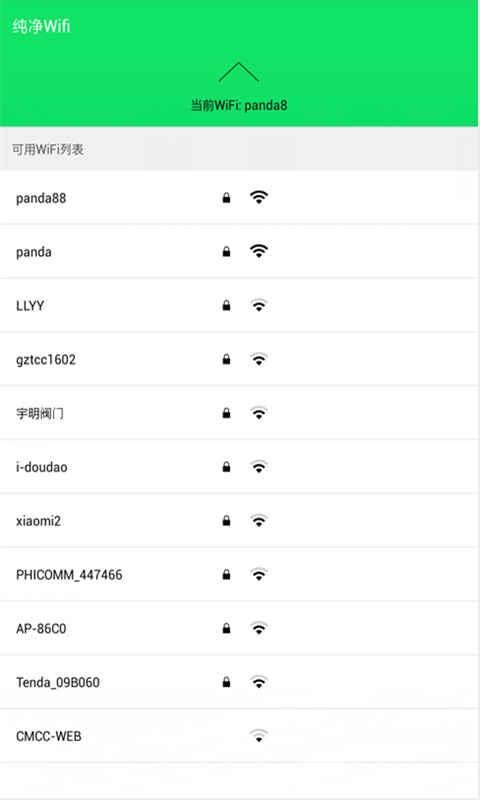The width and height of the screenshot is (480, 800).
Task: Click the lock icon next to panda88
Action: pyautogui.click(x=226, y=197)
